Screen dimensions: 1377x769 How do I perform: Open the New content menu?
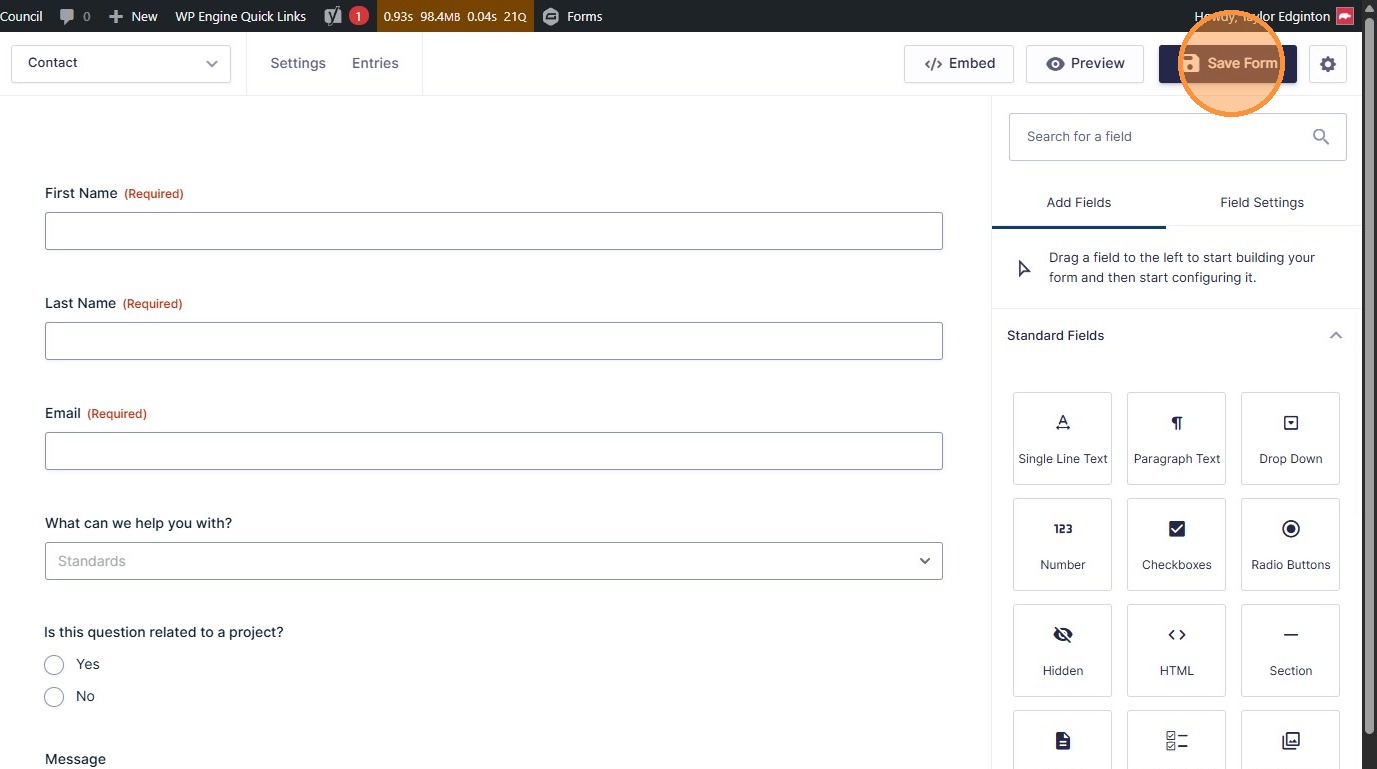[x=133, y=16]
